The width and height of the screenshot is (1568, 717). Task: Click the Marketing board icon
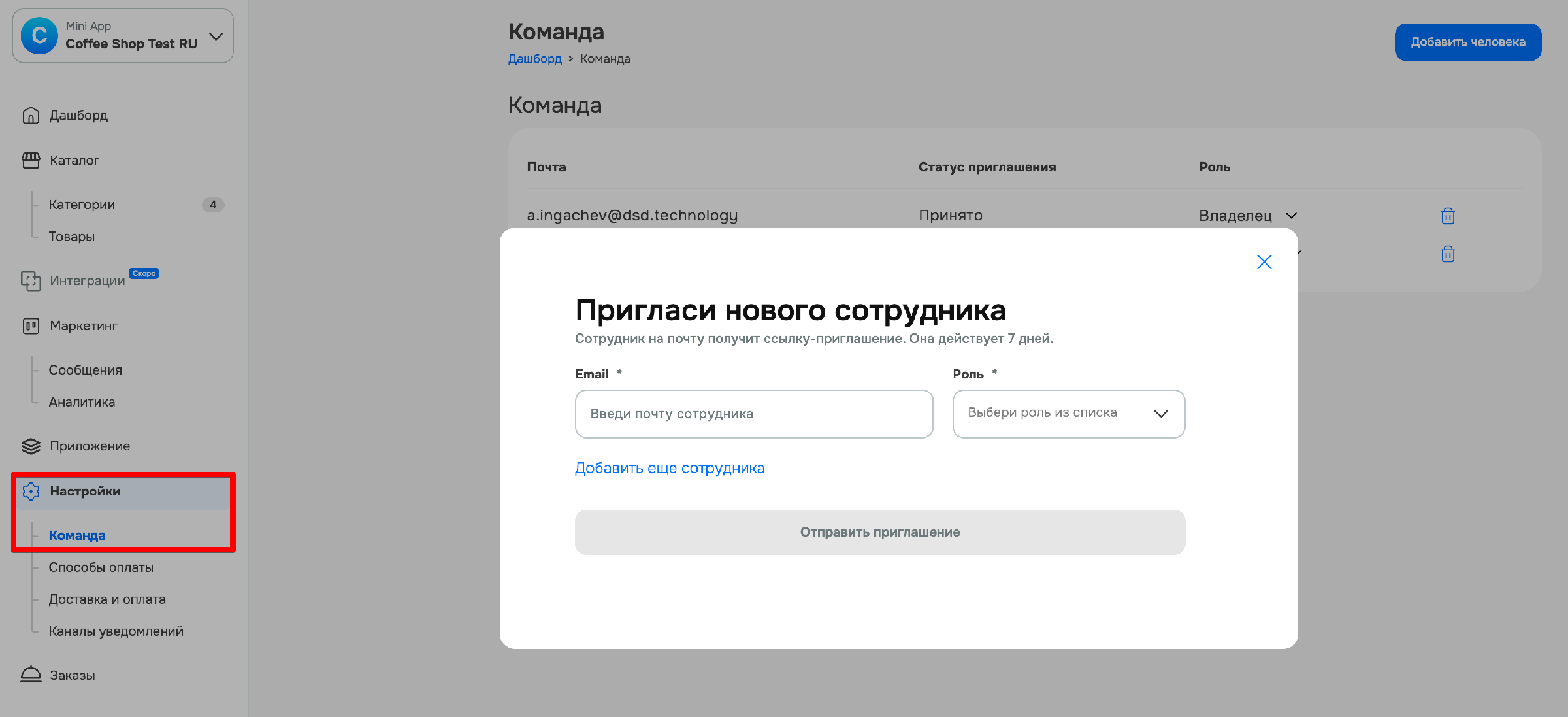31,326
